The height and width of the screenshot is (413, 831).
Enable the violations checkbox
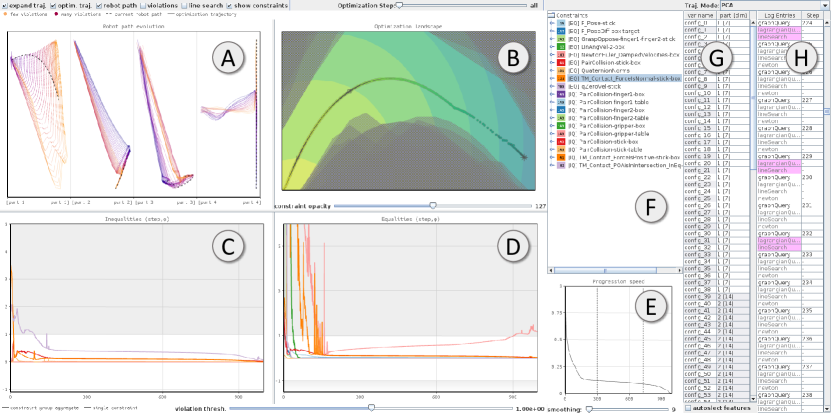coord(144,5)
